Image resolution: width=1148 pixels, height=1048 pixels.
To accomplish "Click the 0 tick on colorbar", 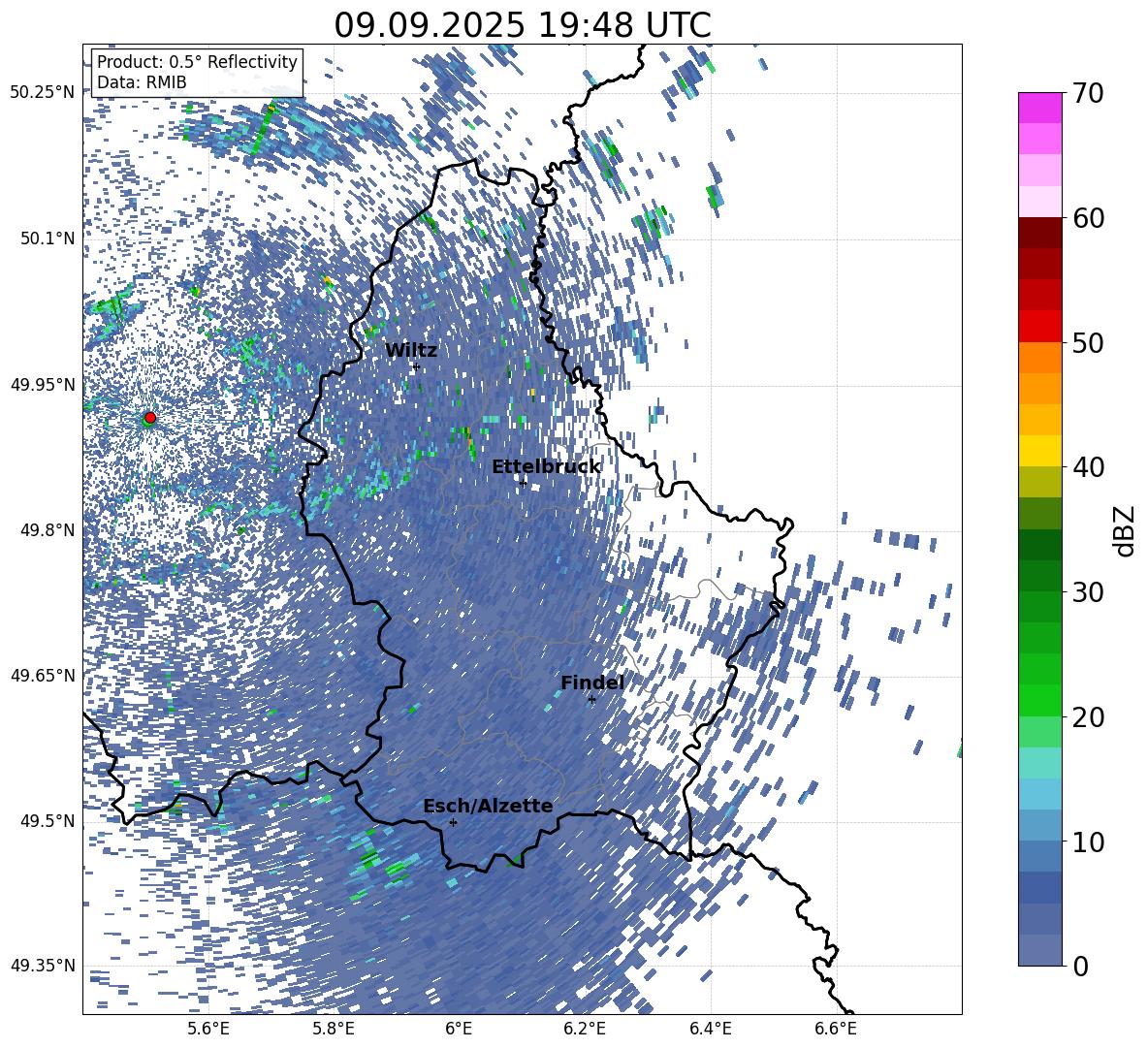I will point(1080,966).
